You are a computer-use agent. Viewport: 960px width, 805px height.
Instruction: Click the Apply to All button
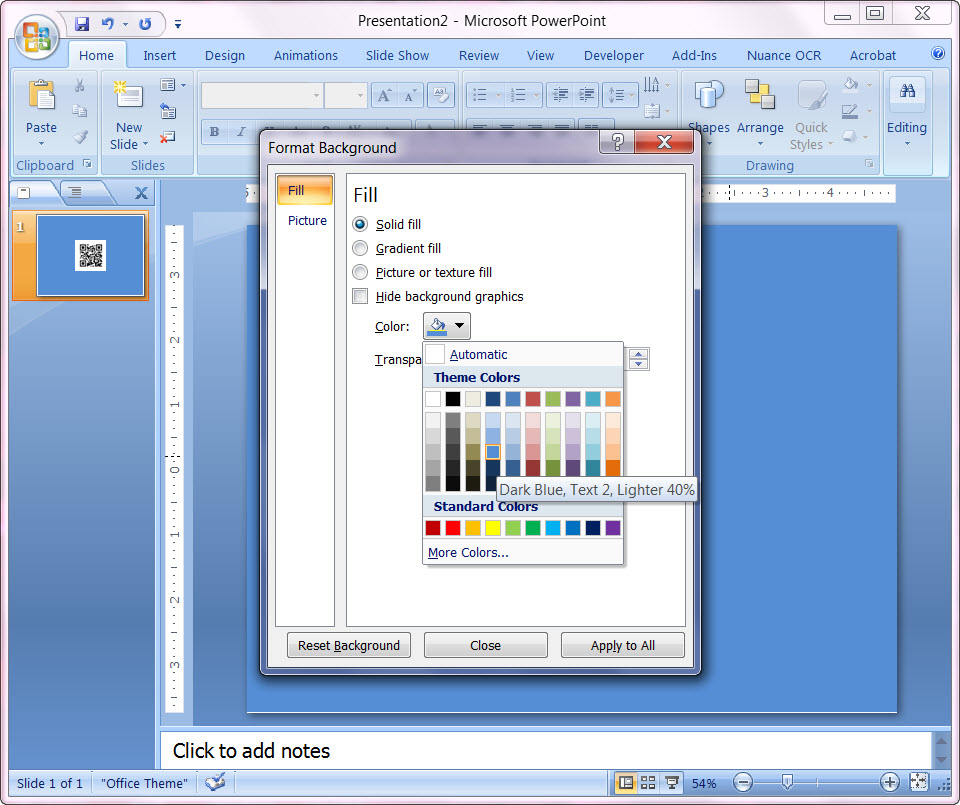622,645
